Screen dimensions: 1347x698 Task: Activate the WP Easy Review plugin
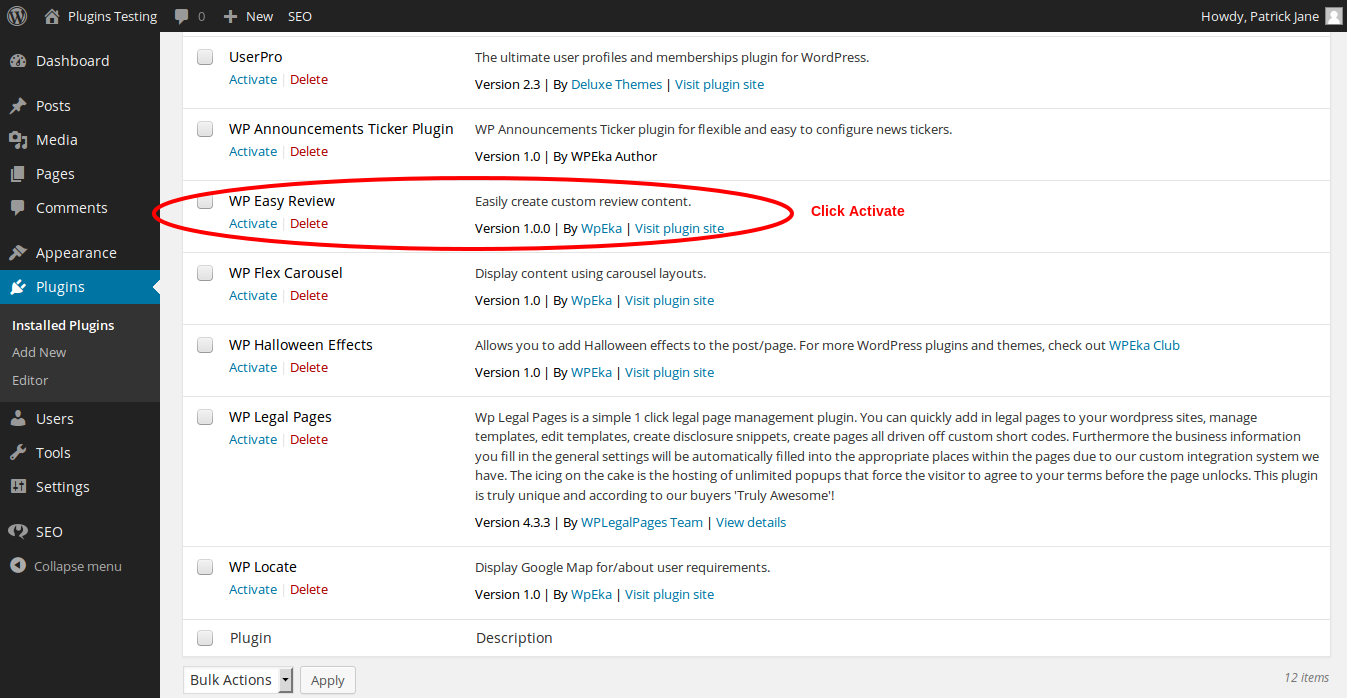click(253, 224)
